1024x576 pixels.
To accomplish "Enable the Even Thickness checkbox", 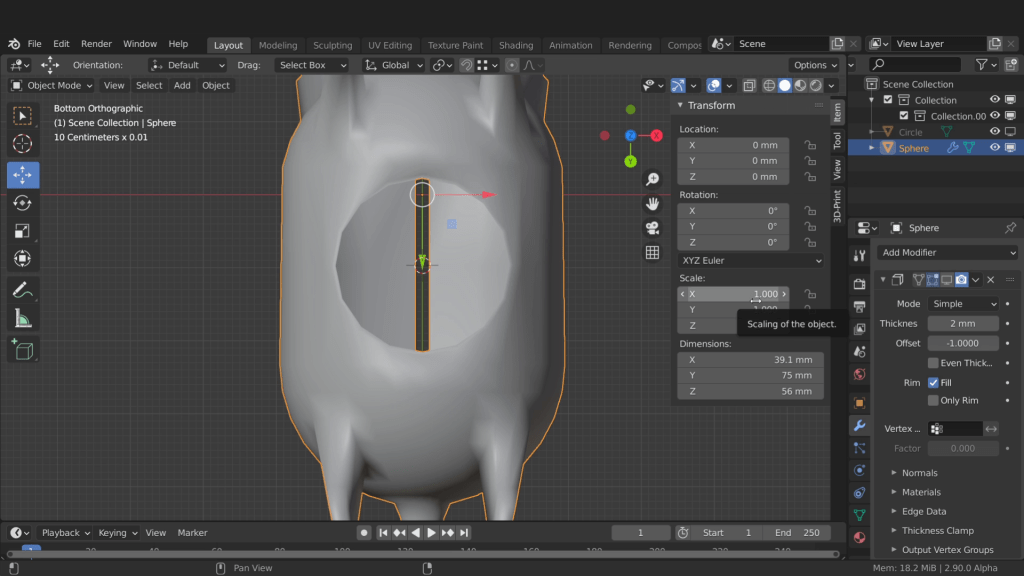I will pos(933,363).
